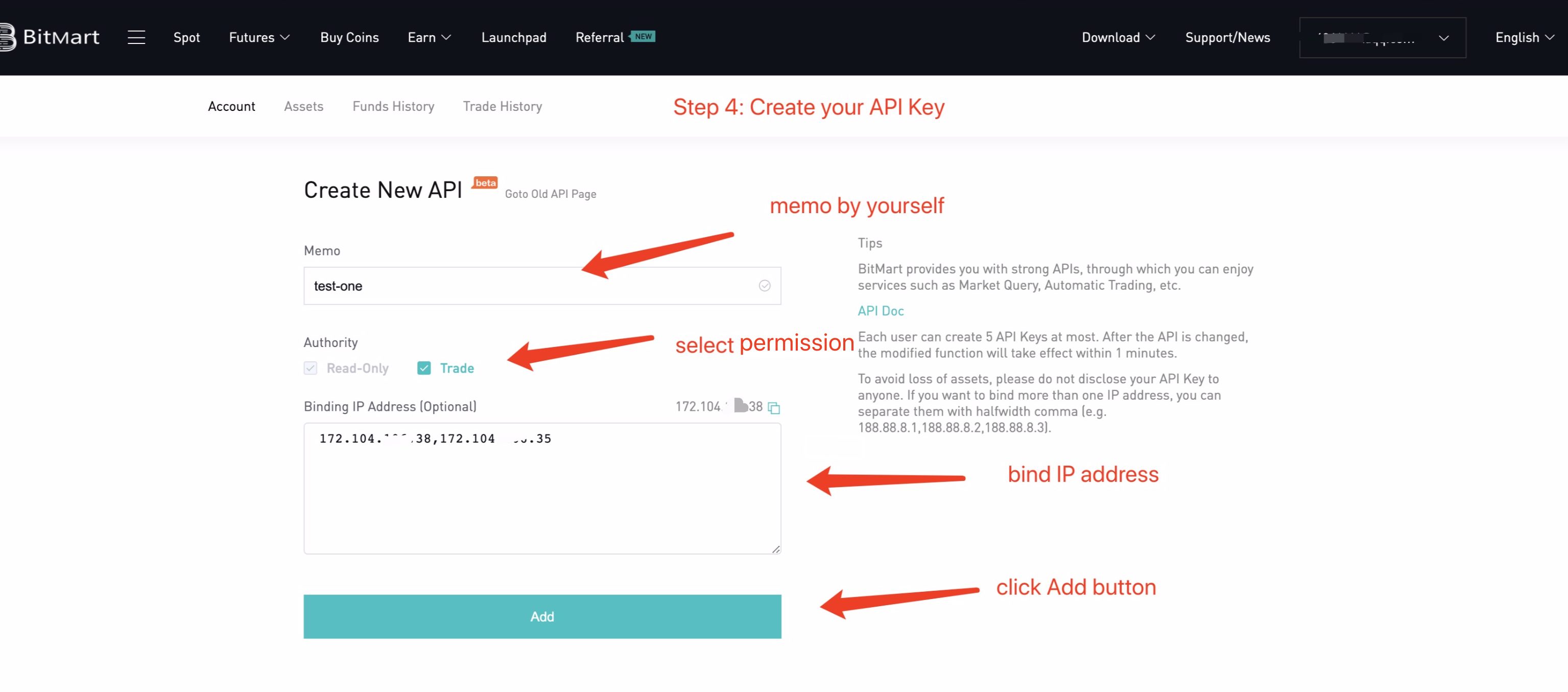This screenshot has height=692, width=1568.
Task: Open Launchpad from the top nav
Action: click(x=514, y=37)
